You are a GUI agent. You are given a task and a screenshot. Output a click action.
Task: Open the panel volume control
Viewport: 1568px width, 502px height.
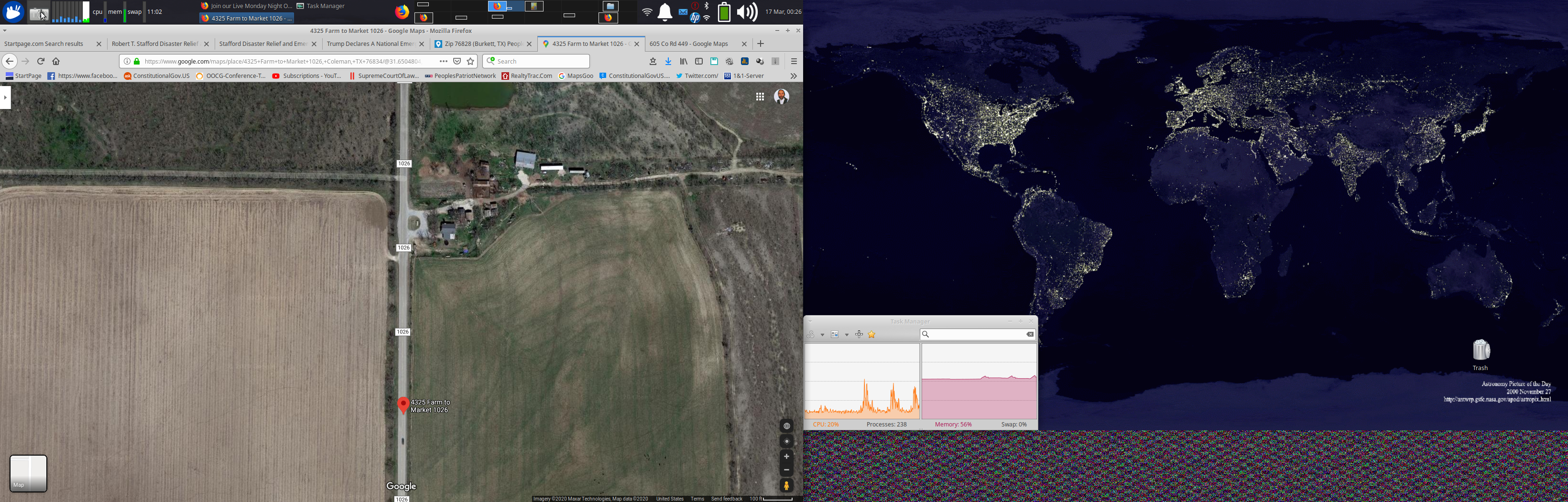pos(747,11)
